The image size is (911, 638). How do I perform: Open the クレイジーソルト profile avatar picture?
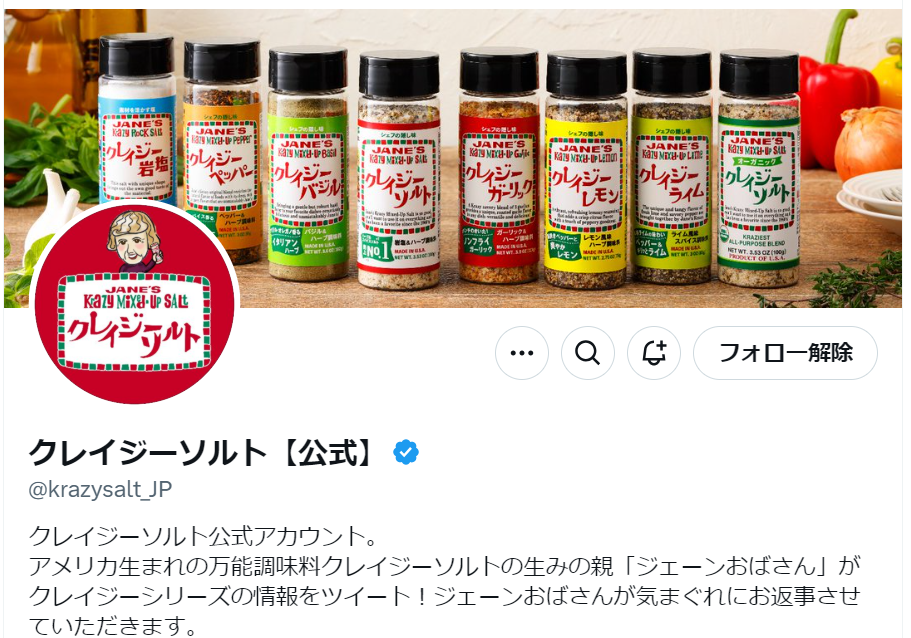coord(135,302)
